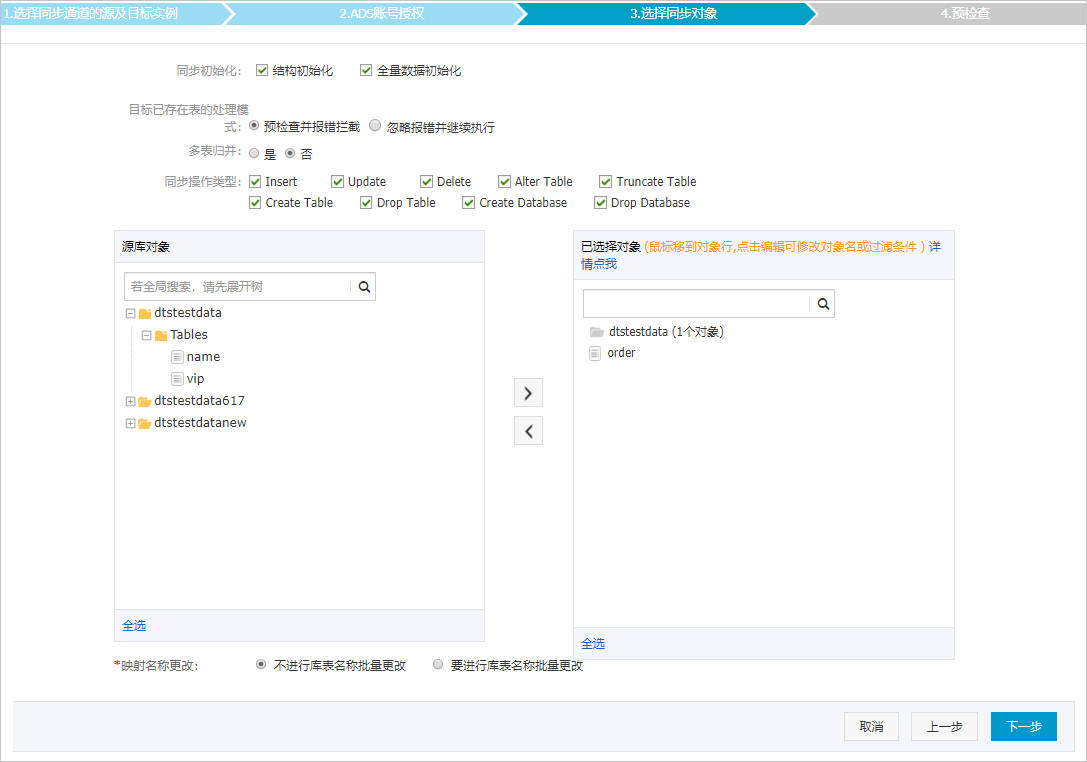1087x762 pixels.
Task: Toggle the Alter Table checkbox
Action: point(505,182)
